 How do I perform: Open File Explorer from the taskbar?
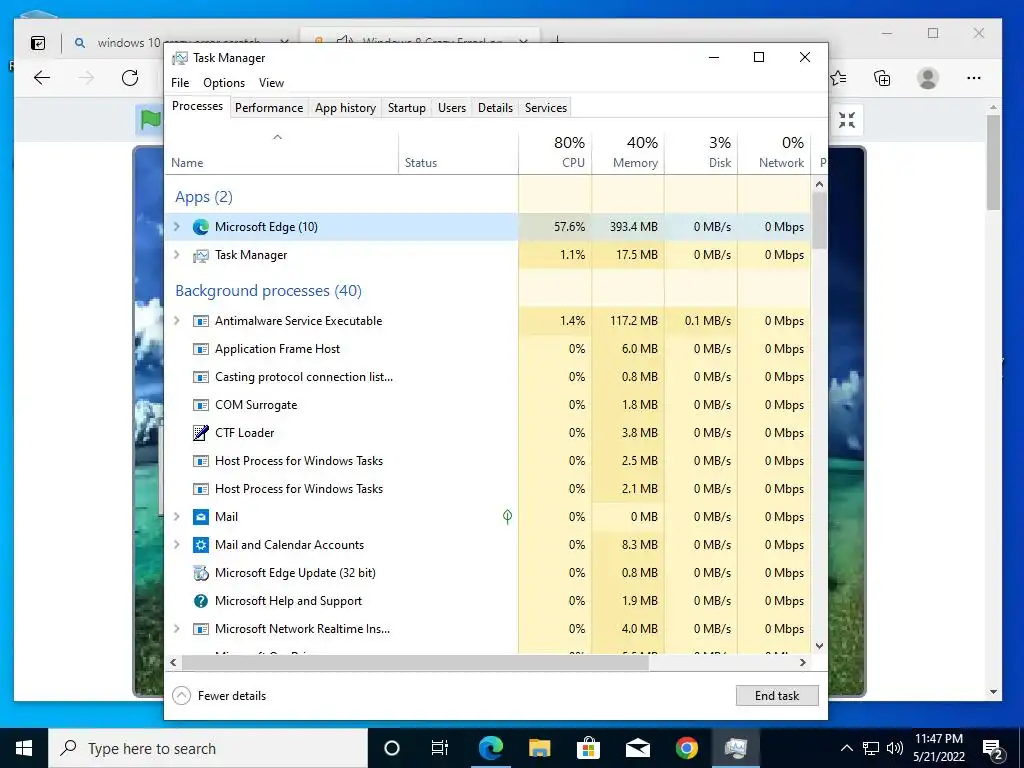tap(539, 748)
